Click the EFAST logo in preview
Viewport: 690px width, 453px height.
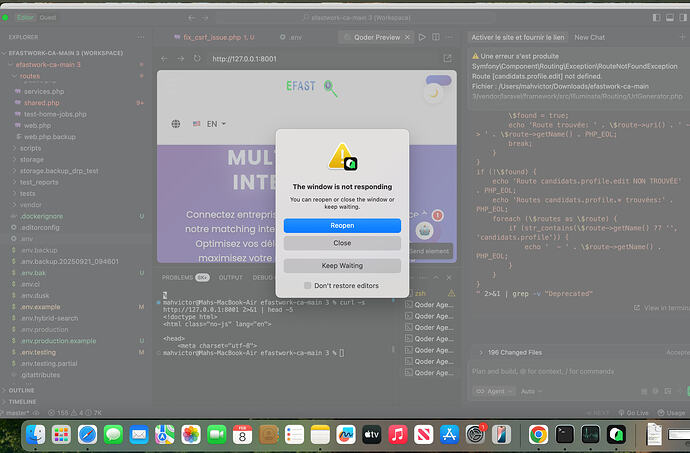[x=312, y=87]
